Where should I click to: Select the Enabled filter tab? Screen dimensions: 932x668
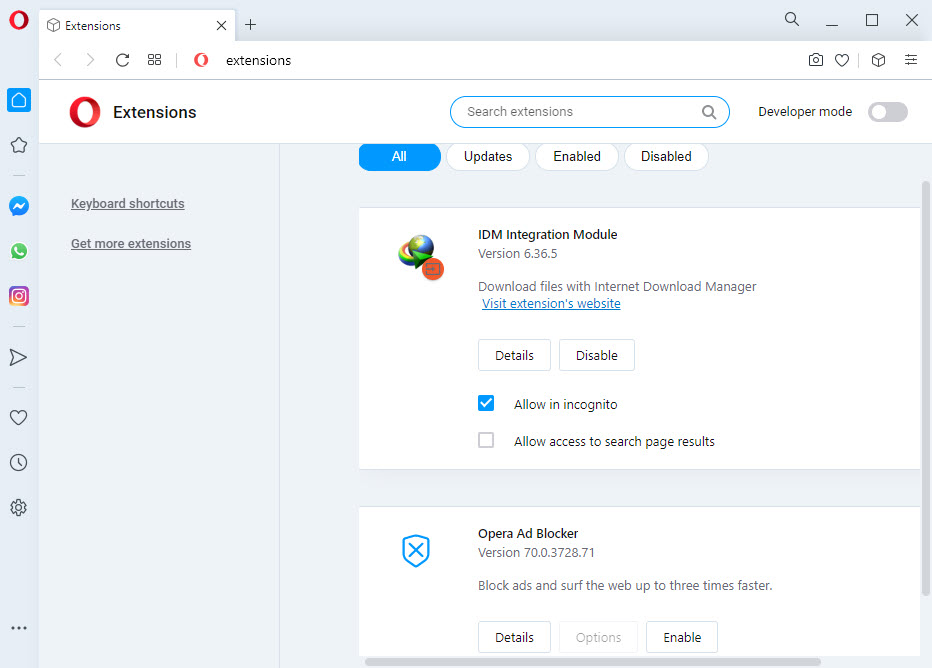577,156
